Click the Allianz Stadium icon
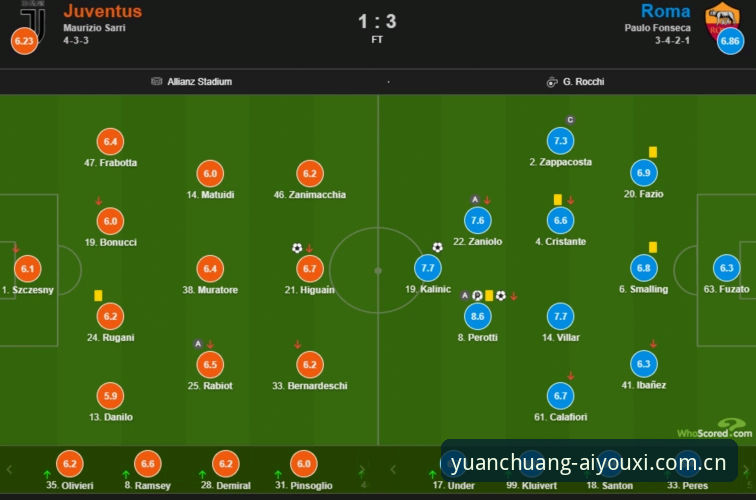Image resolution: width=756 pixels, height=500 pixels. pyautogui.click(x=157, y=81)
